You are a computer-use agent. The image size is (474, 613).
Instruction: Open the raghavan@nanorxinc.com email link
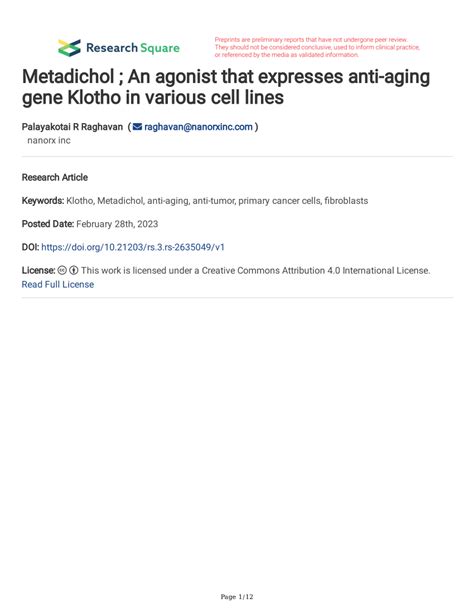click(198, 127)
